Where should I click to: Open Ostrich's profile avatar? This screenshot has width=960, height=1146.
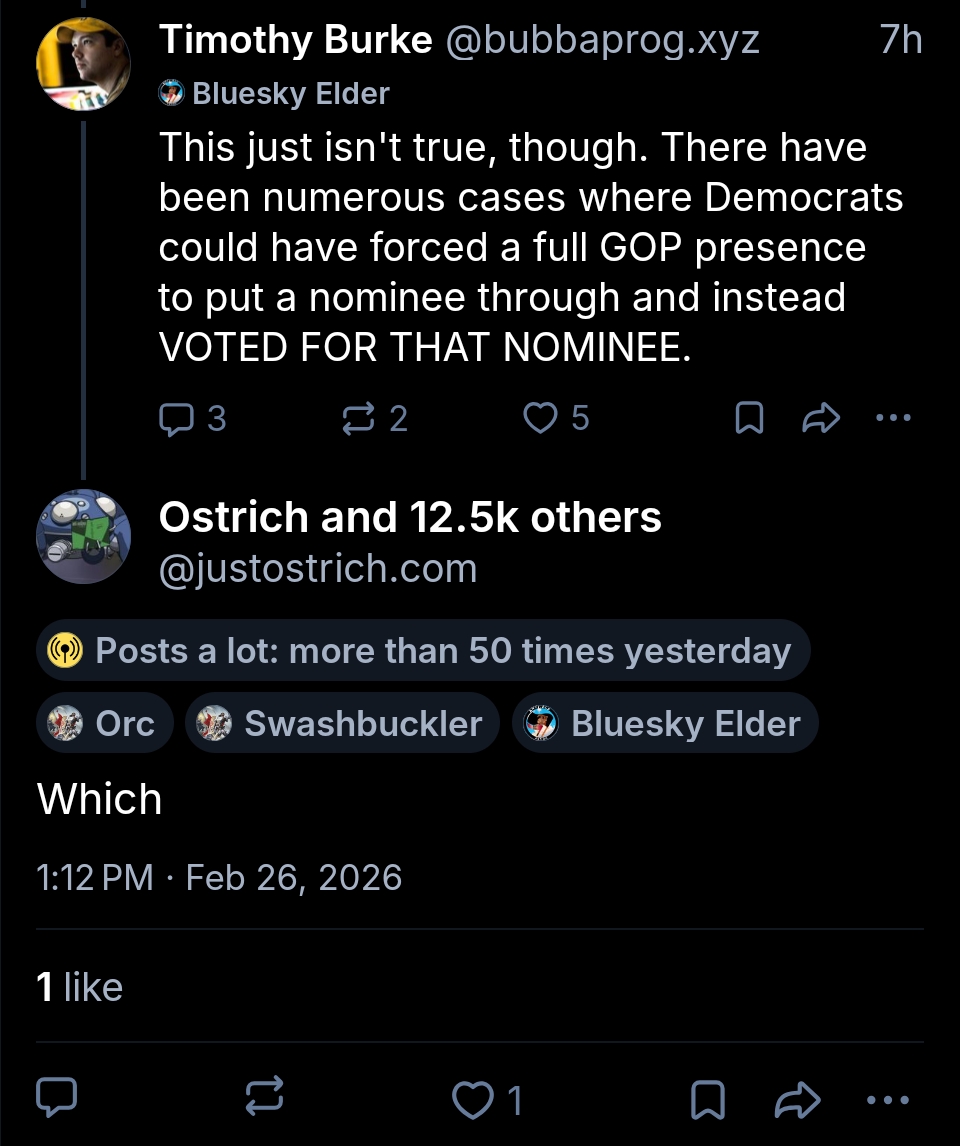pos(83,536)
